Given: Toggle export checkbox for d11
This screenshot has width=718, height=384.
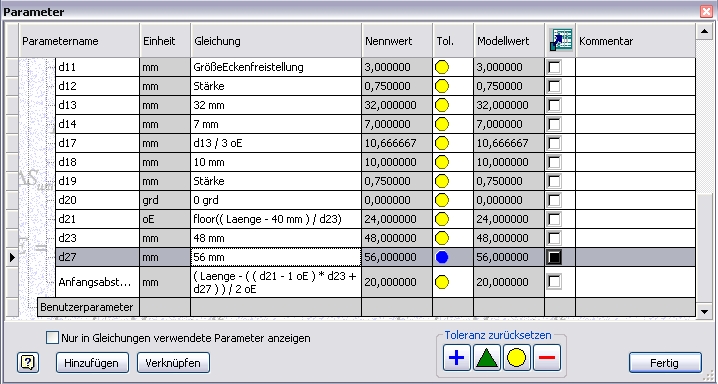Looking at the screenshot, I should pos(554,67).
